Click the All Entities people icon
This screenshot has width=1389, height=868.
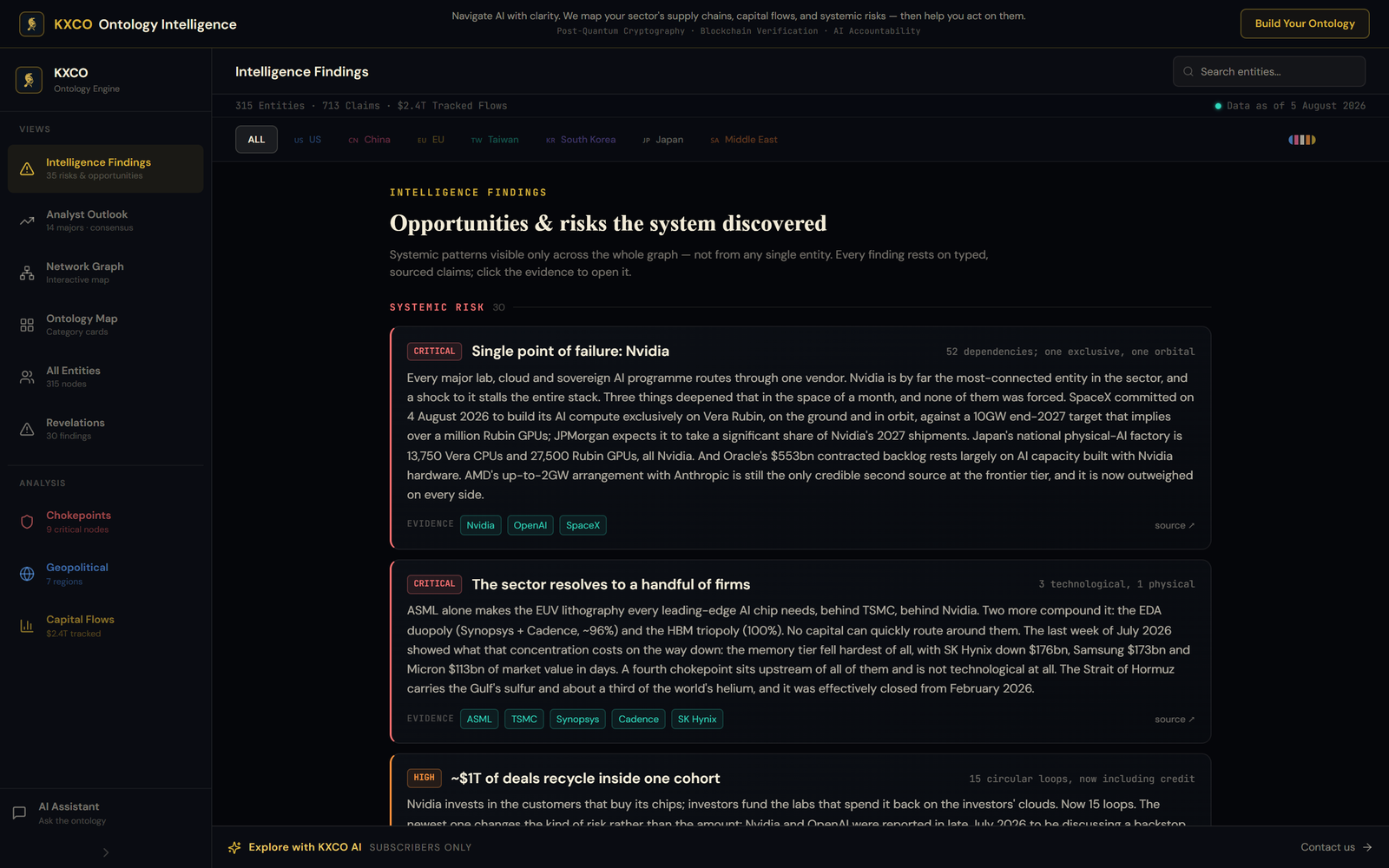click(x=27, y=377)
